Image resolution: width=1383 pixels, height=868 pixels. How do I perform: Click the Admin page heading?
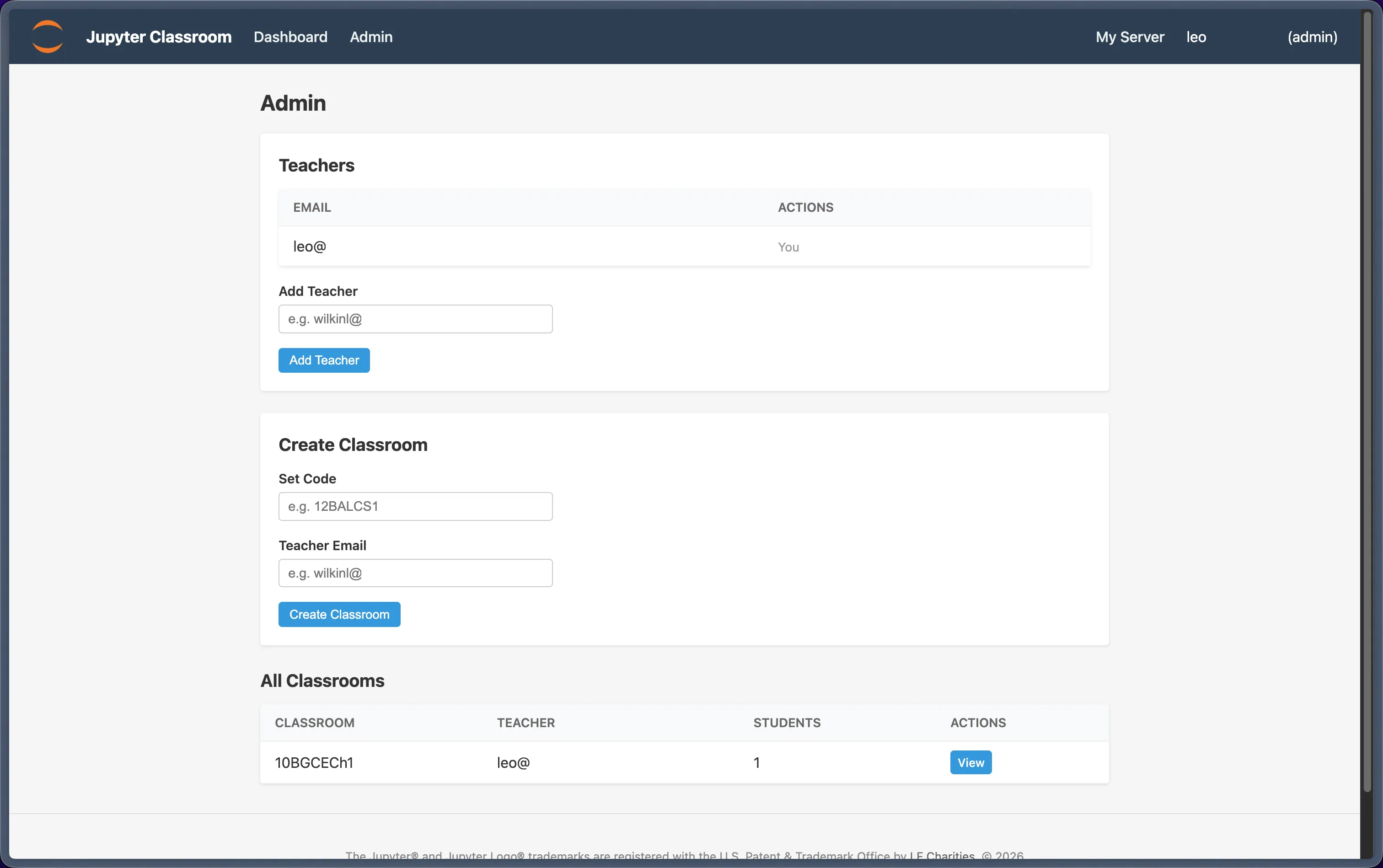click(x=293, y=103)
